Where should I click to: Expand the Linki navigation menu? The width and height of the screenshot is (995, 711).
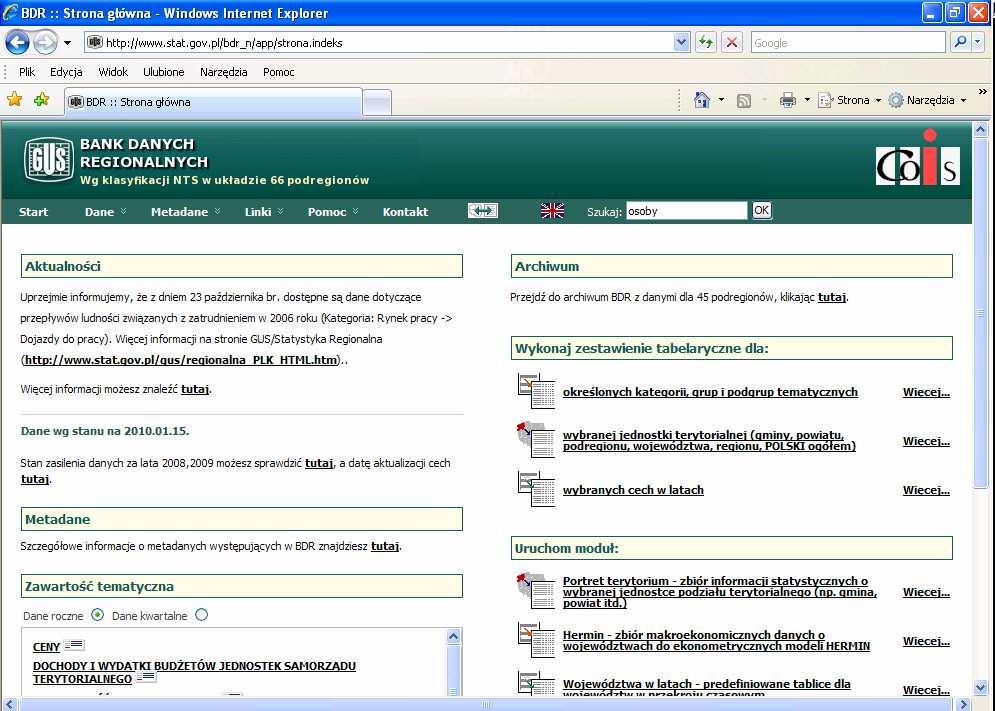coord(264,212)
